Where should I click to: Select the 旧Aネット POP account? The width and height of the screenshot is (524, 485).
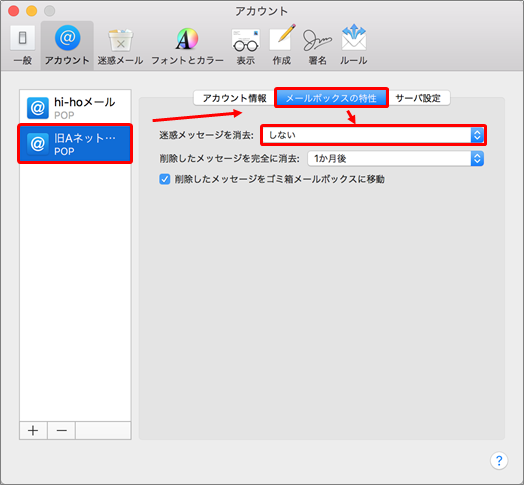75,144
